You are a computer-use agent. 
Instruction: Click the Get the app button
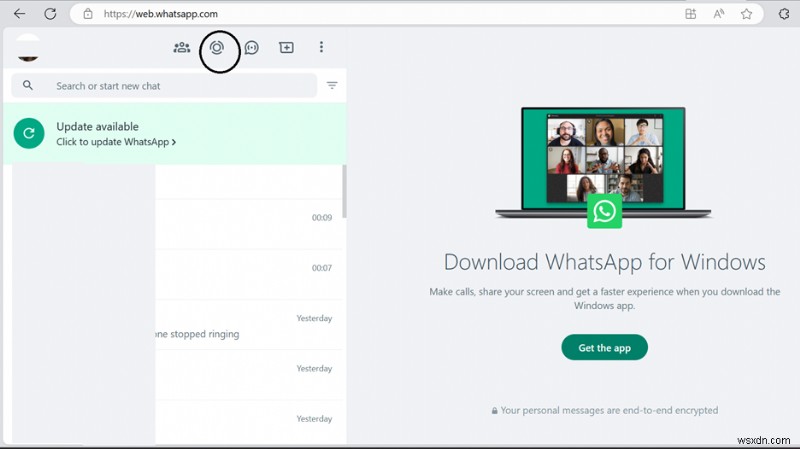coord(604,347)
